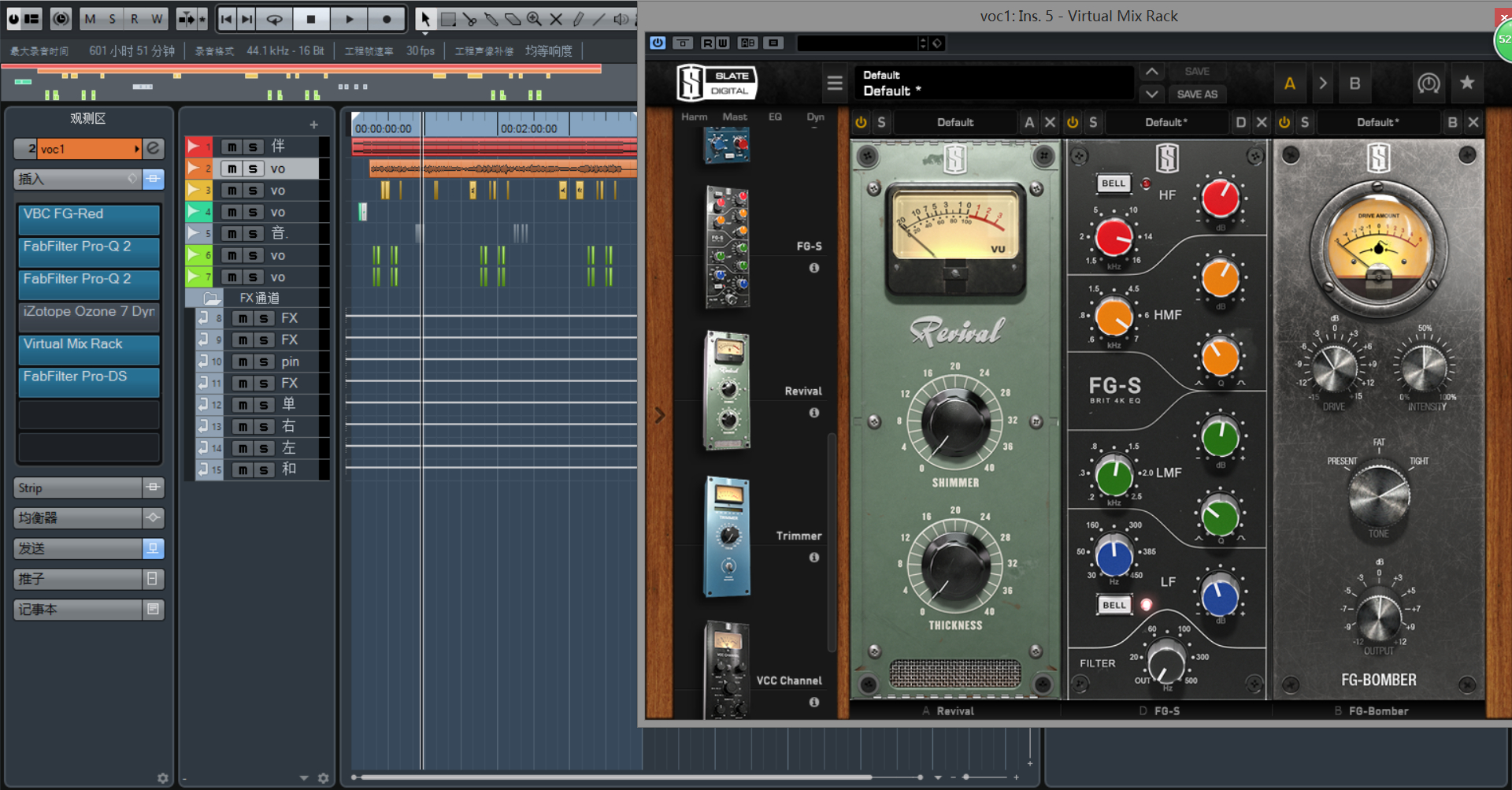
Task: Solo track 2 vo
Action: (252, 169)
